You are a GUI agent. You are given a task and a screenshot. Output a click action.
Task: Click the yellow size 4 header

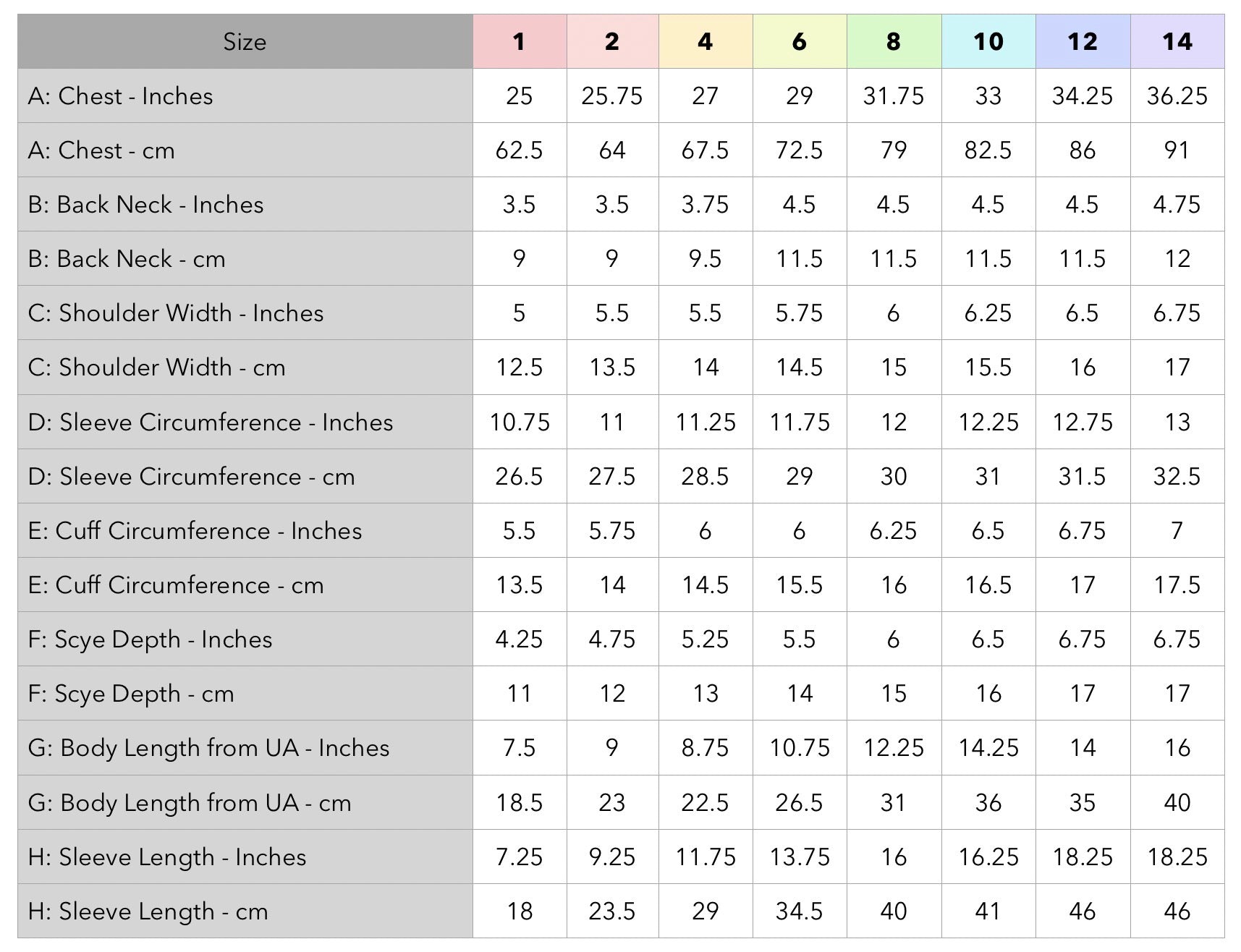[706, 42]
